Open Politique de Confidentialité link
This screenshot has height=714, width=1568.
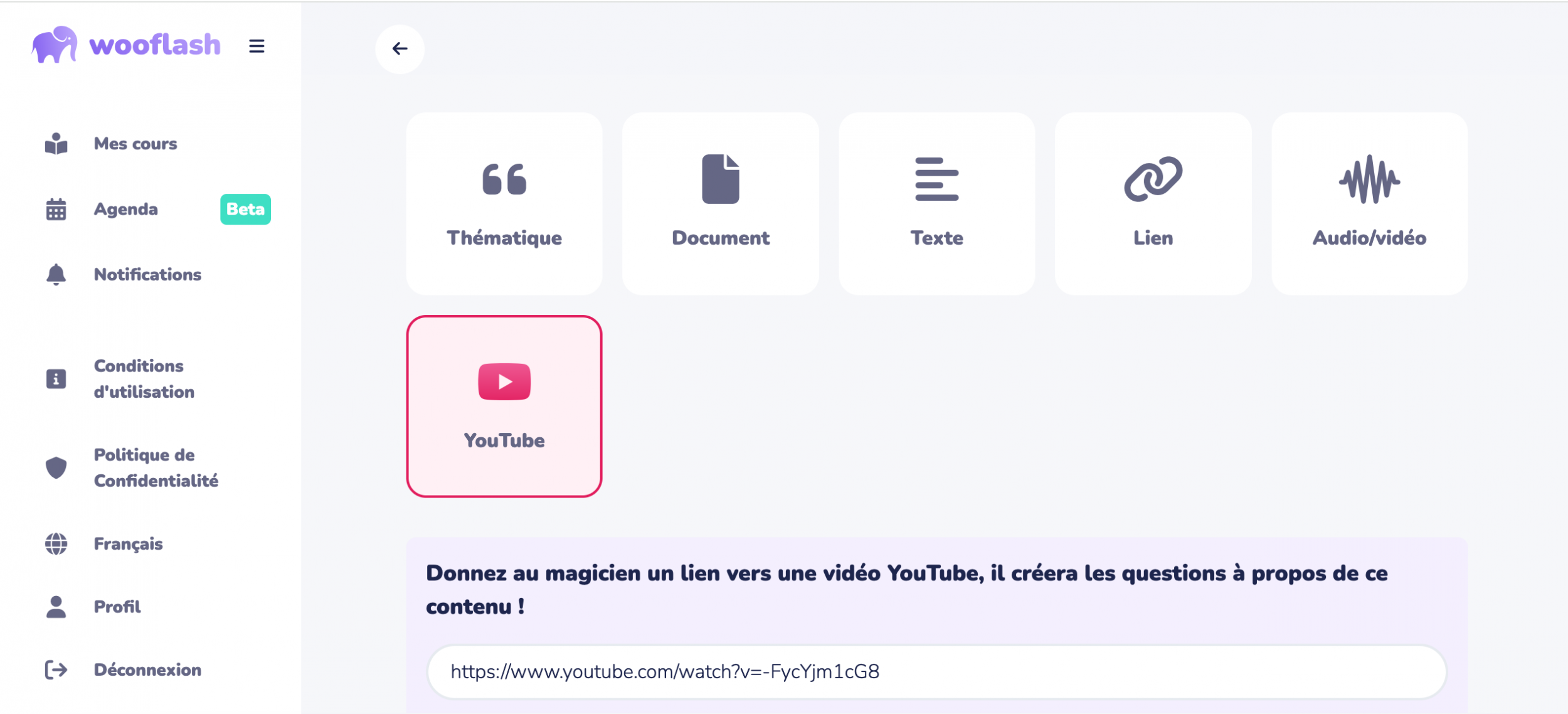pos(156,467)
